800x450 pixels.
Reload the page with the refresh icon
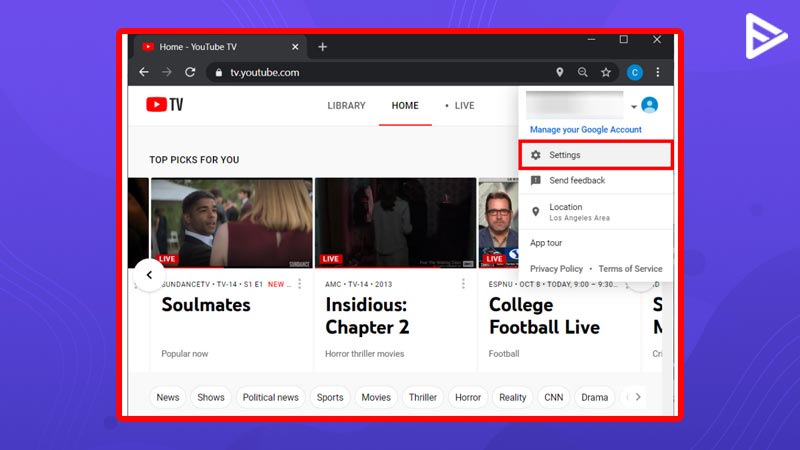190,72
